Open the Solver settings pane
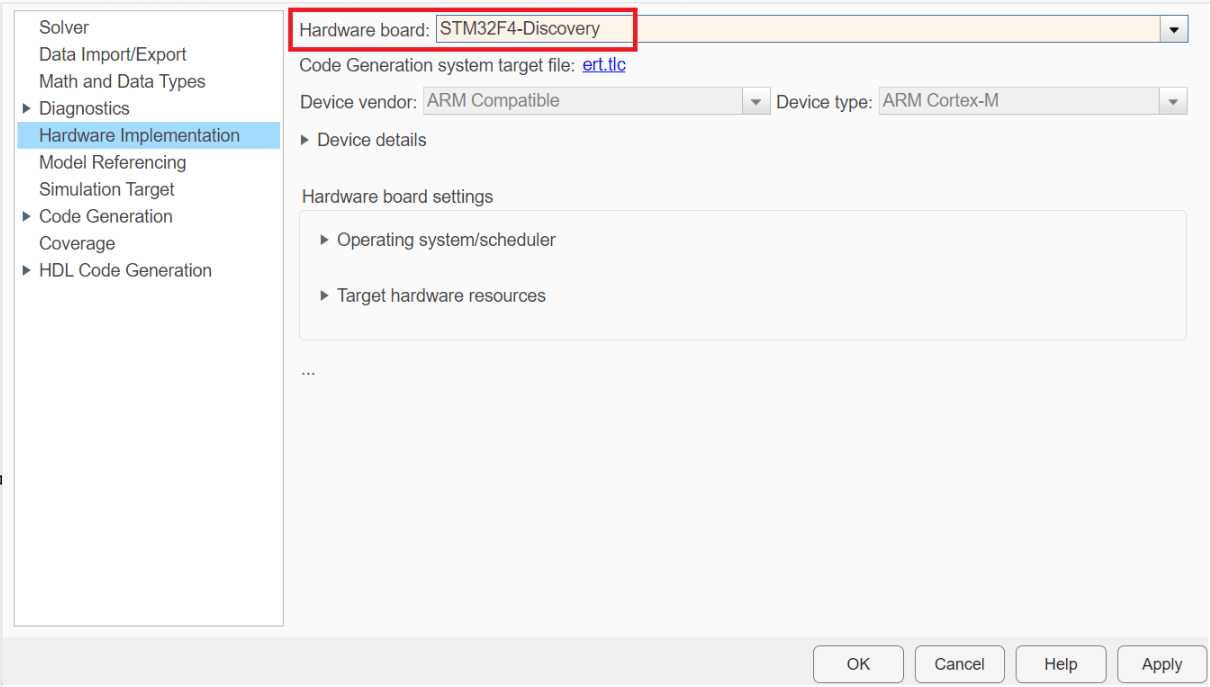 coord(64,27)
